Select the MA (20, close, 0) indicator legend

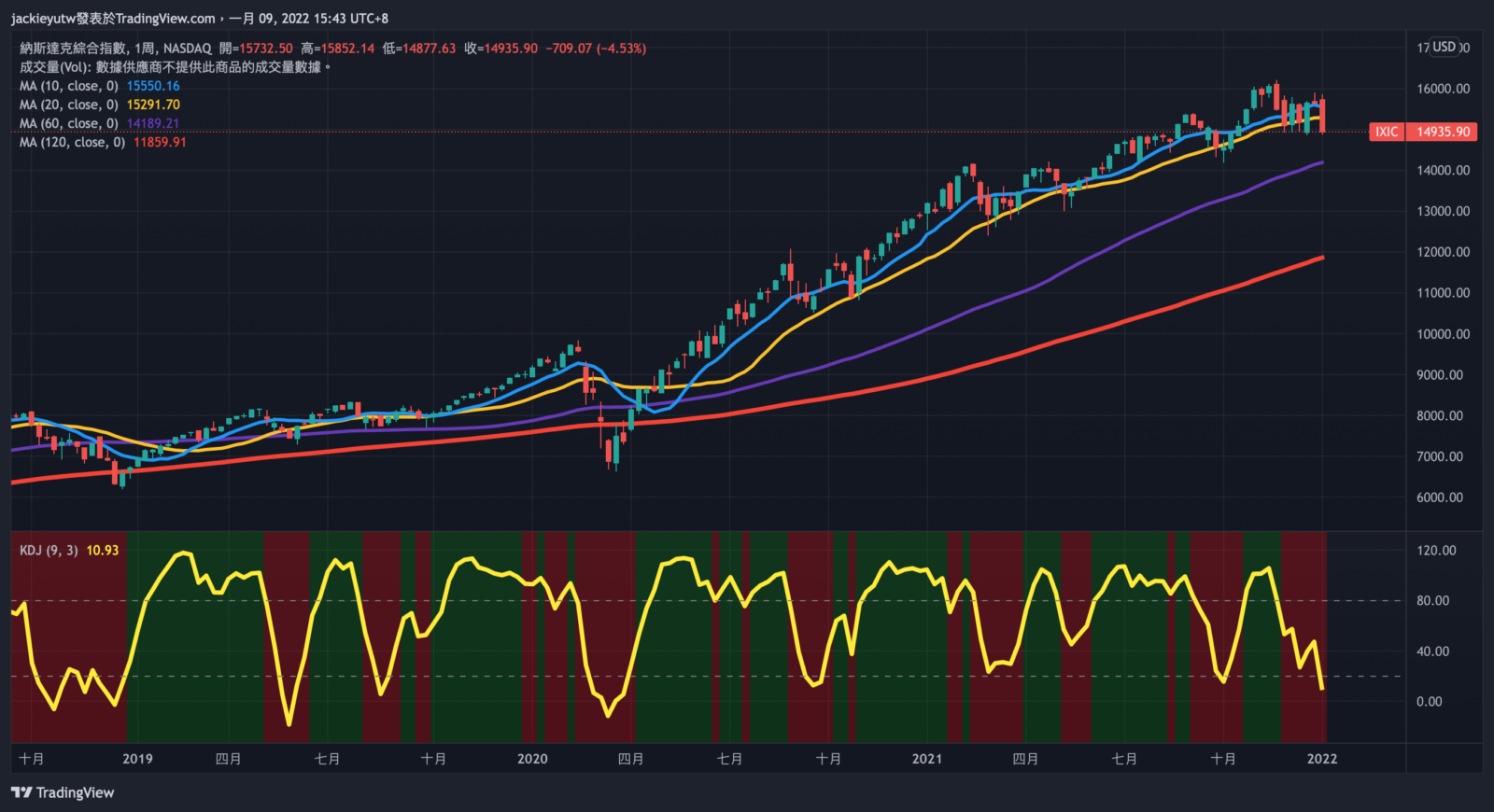pos(69,105)
